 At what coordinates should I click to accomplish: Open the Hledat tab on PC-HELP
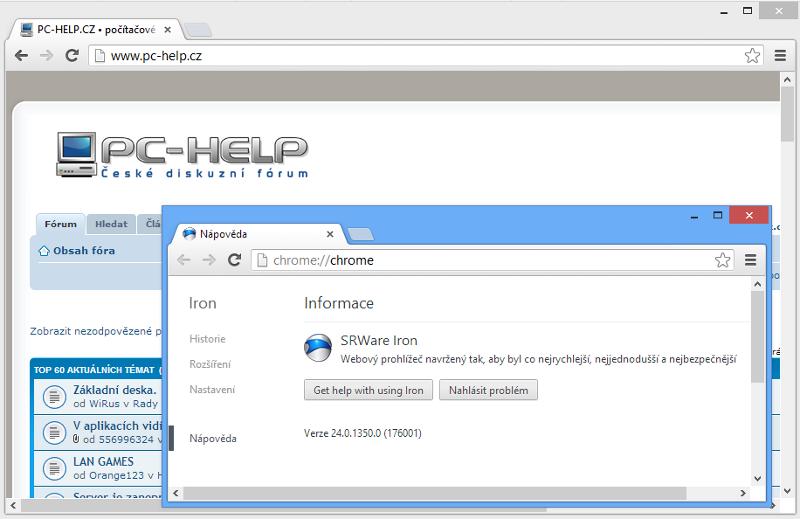click(x=111, y=224)
